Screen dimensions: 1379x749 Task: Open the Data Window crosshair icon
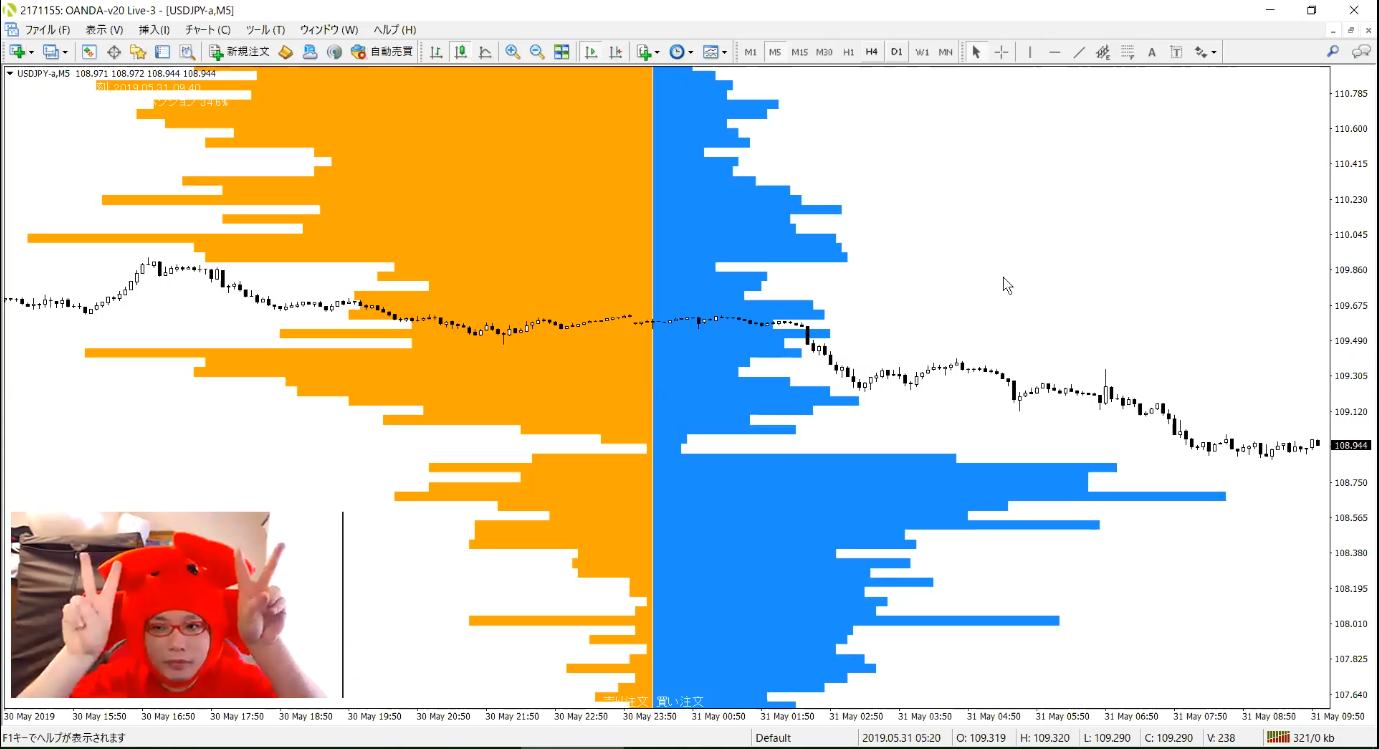114,52
